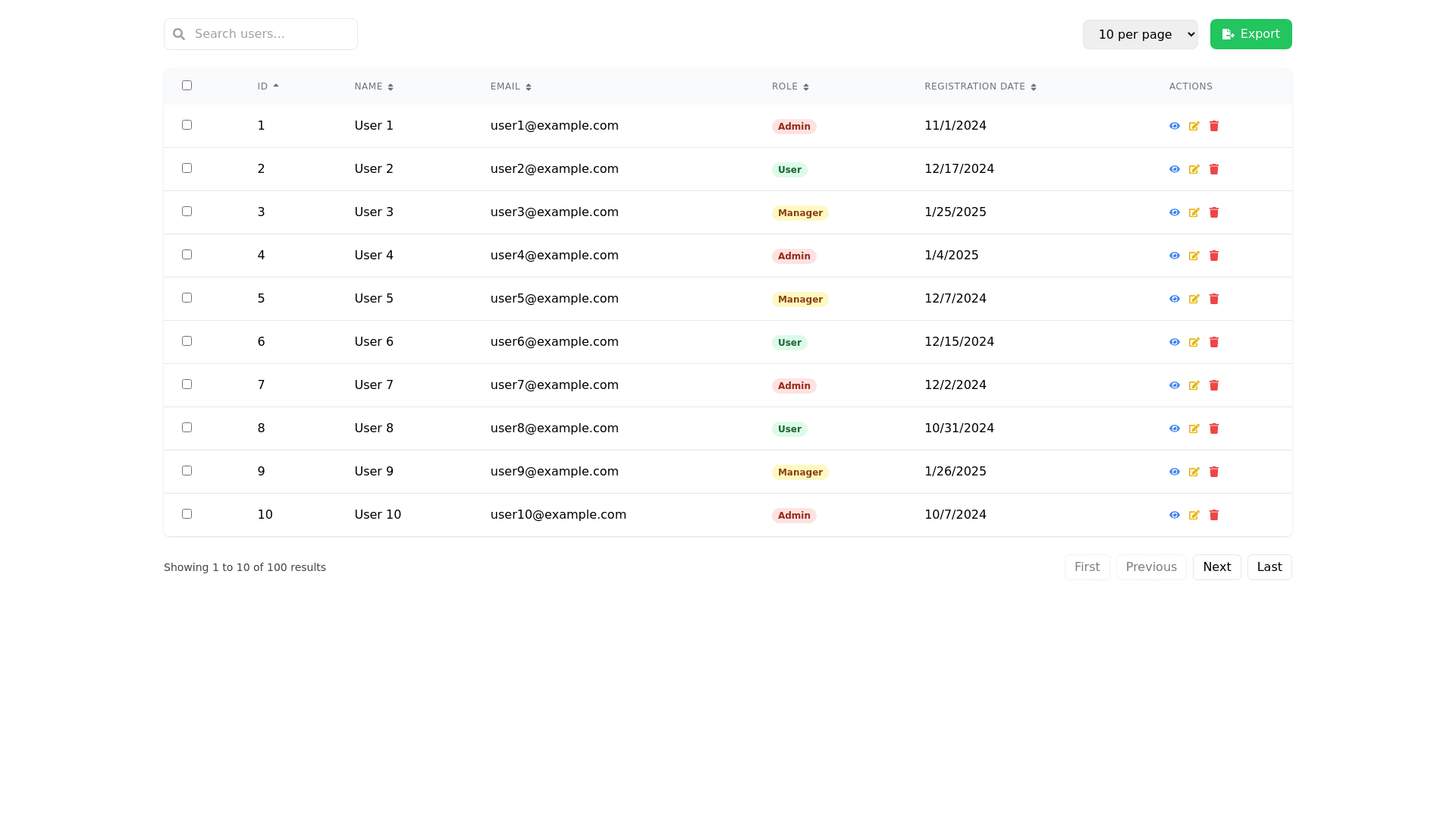
Task: Open the 10 per page dropdown
Action: [1140, 34]
